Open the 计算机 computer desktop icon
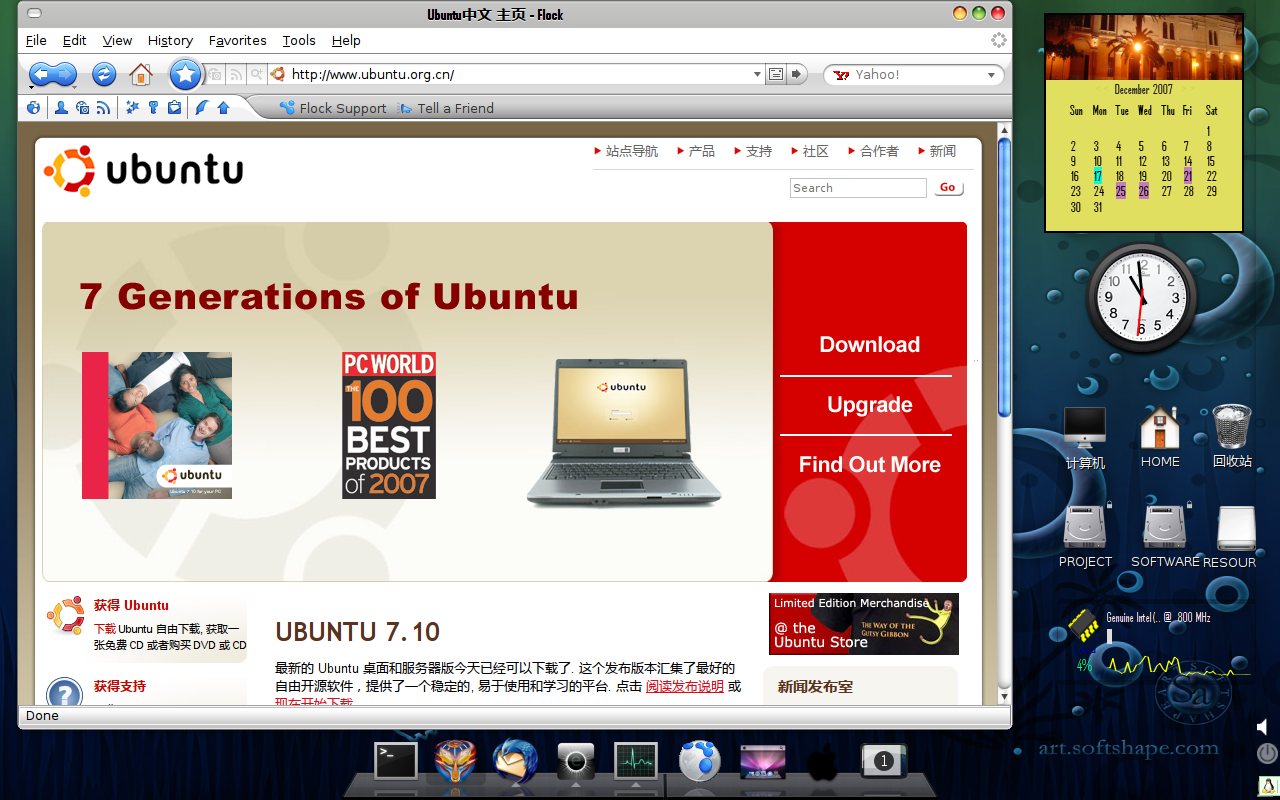The width and height of the screenshot is (1280, 800). pos(1085,438)
